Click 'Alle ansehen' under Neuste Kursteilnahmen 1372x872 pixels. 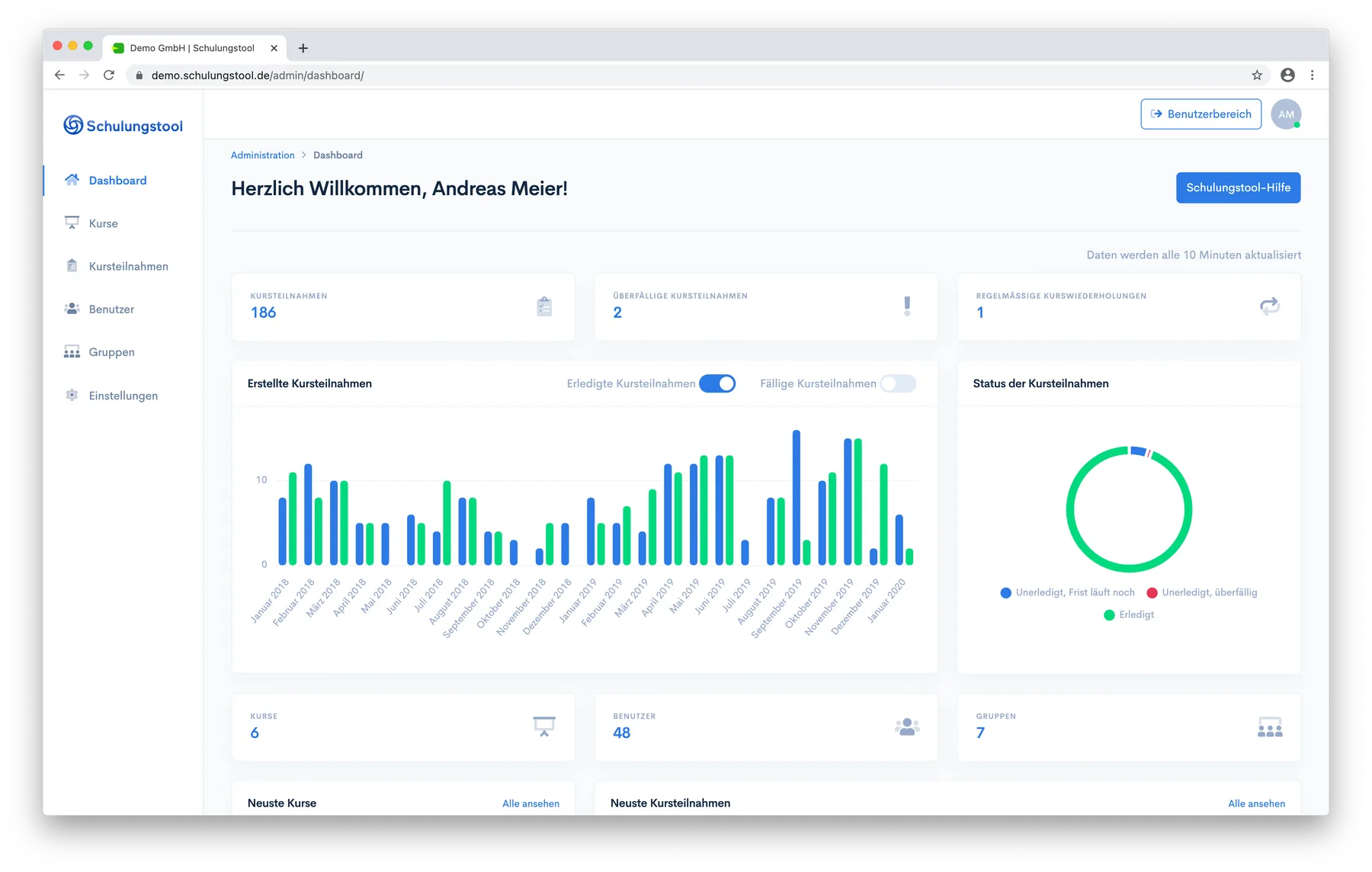[1256, 803]
